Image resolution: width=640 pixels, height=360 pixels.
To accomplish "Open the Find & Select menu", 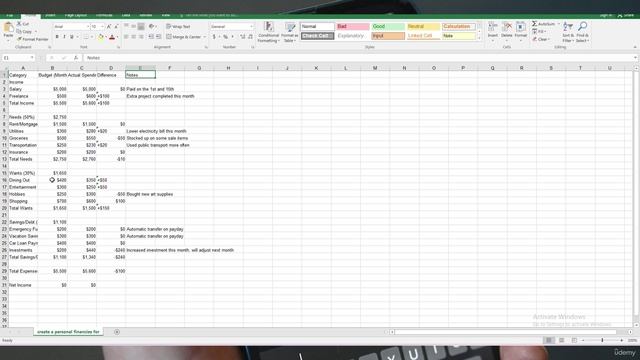I will tap(582, 32).
